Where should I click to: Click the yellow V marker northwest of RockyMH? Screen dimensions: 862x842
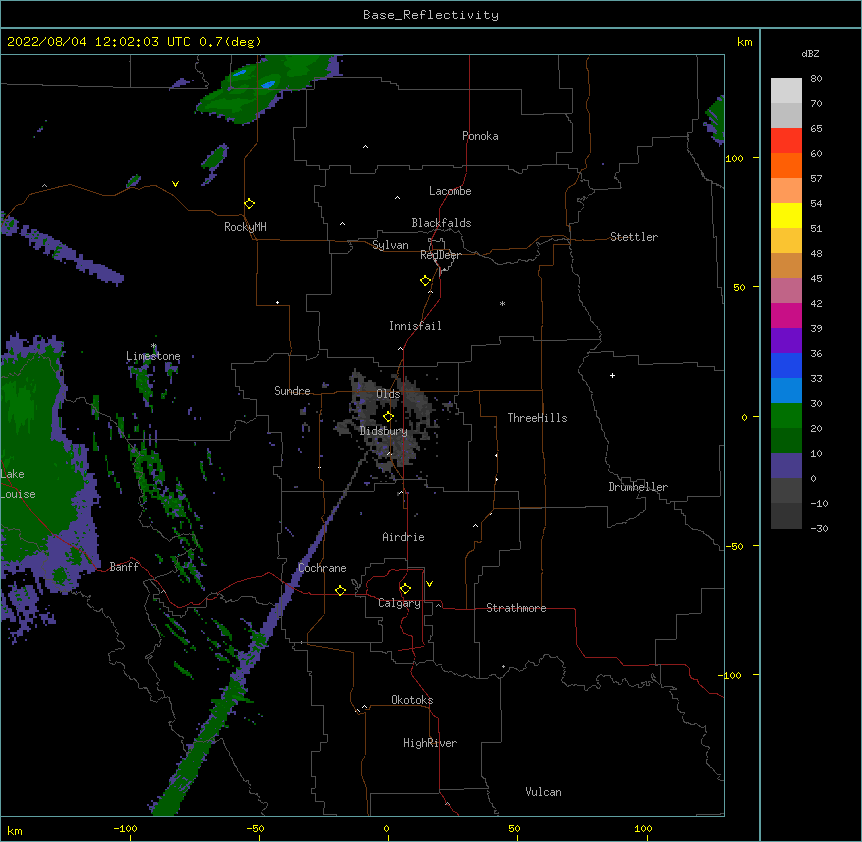(x=175, y=184)
